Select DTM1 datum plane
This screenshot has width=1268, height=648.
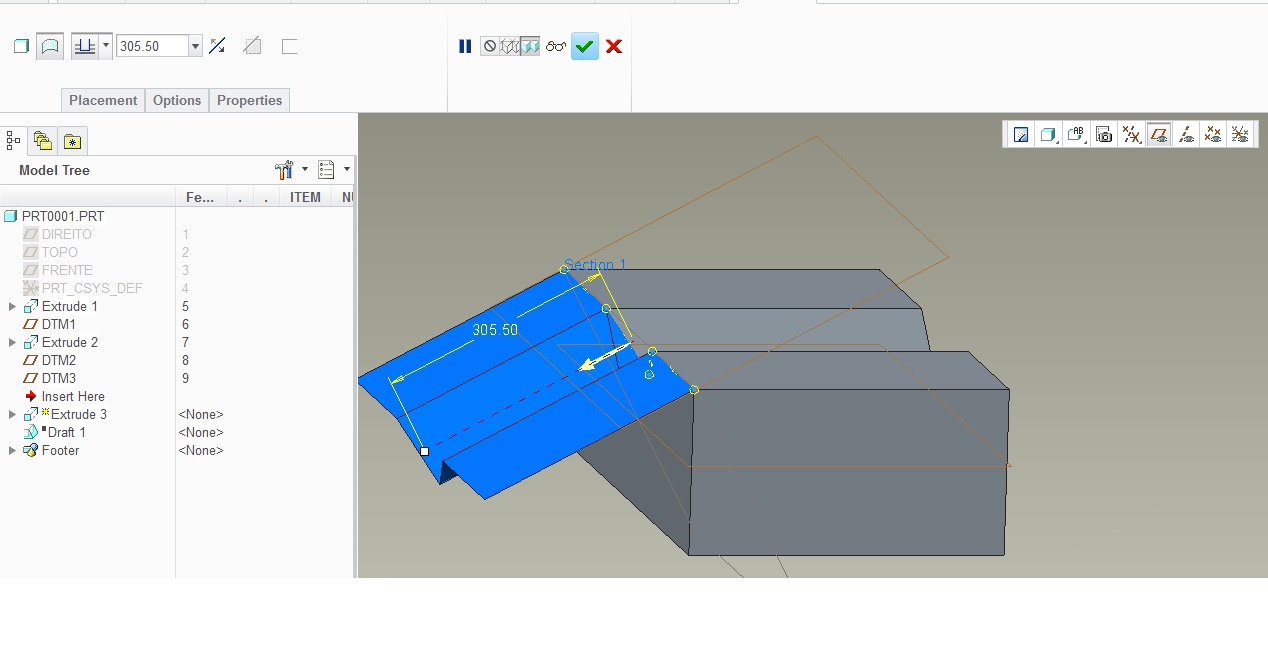(49, 324)
